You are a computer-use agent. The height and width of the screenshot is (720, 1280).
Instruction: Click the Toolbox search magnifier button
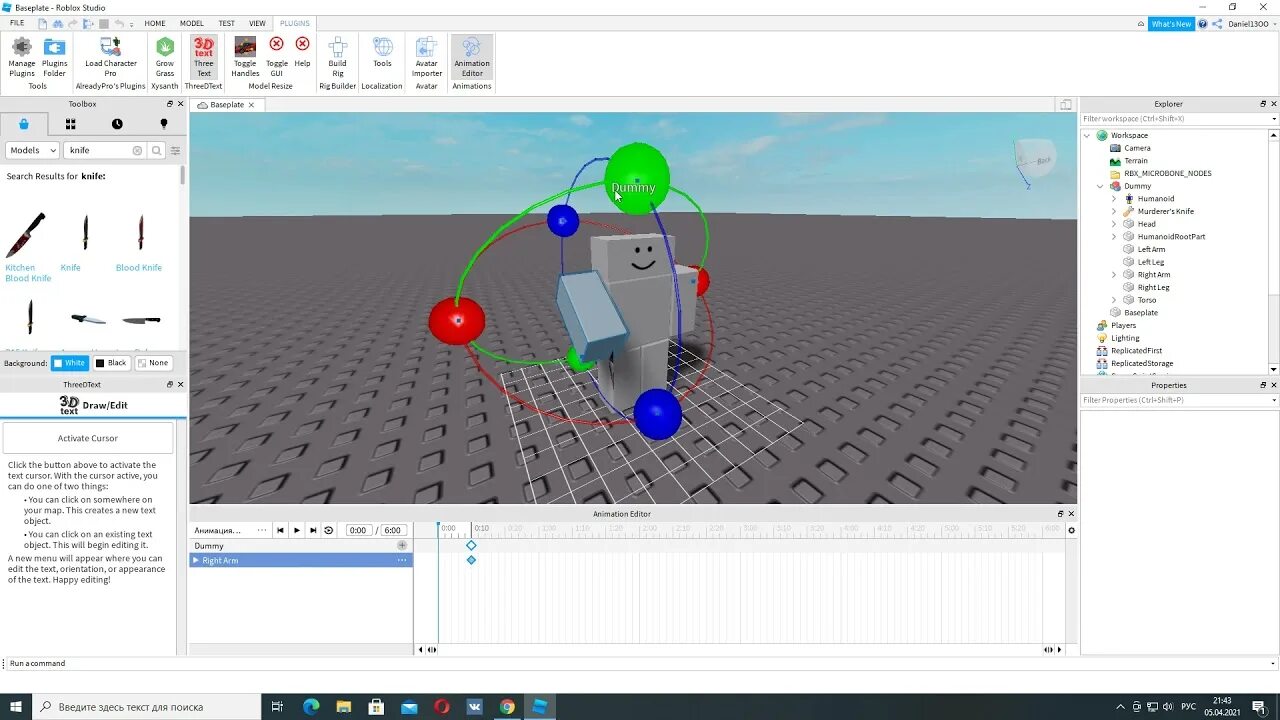156,150
